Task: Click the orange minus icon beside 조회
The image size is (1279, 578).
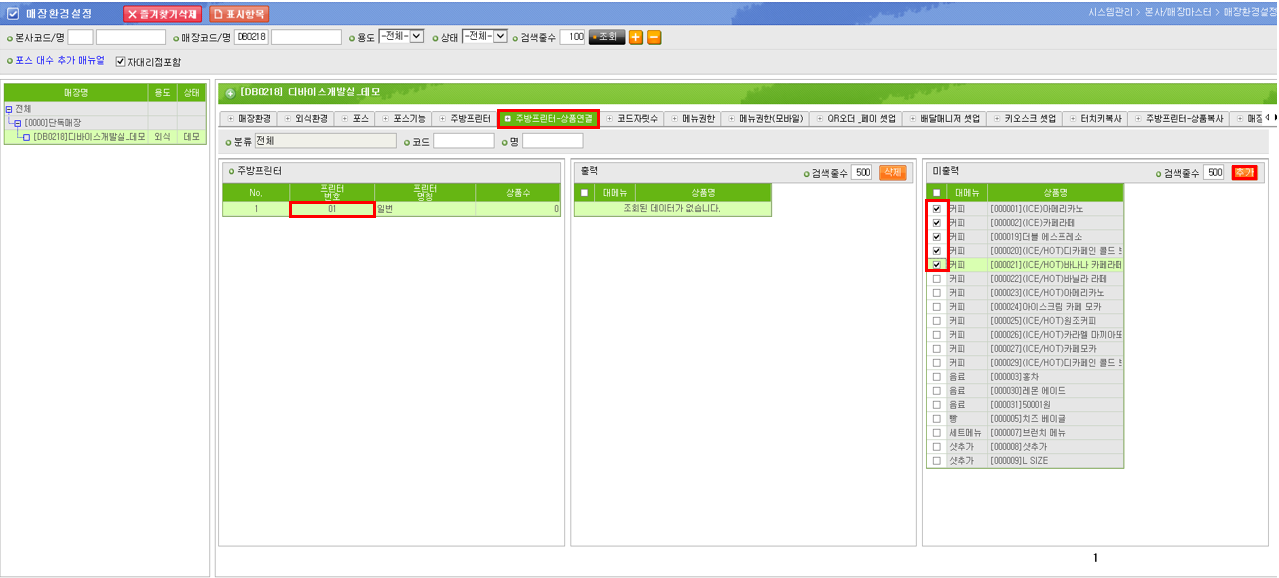Action: pyautogui.click(x=654, y=37)
